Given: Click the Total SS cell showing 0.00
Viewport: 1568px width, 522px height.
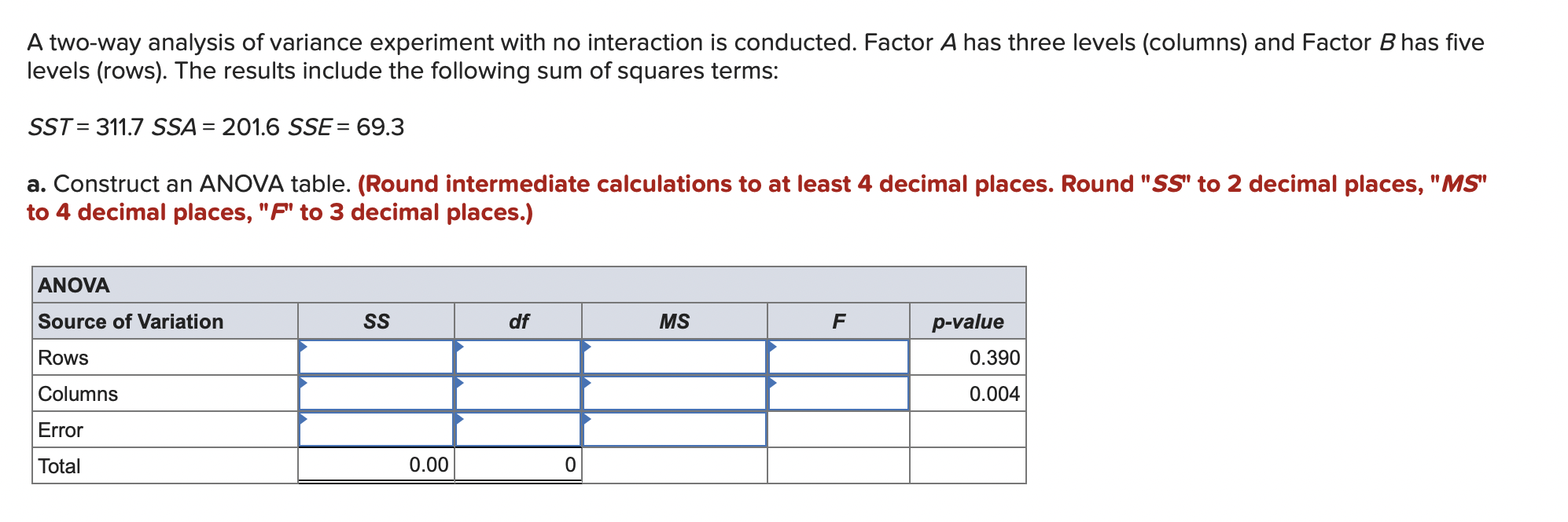Looking at the screenshot, I should pyautogui.click(x=376, y=465).
